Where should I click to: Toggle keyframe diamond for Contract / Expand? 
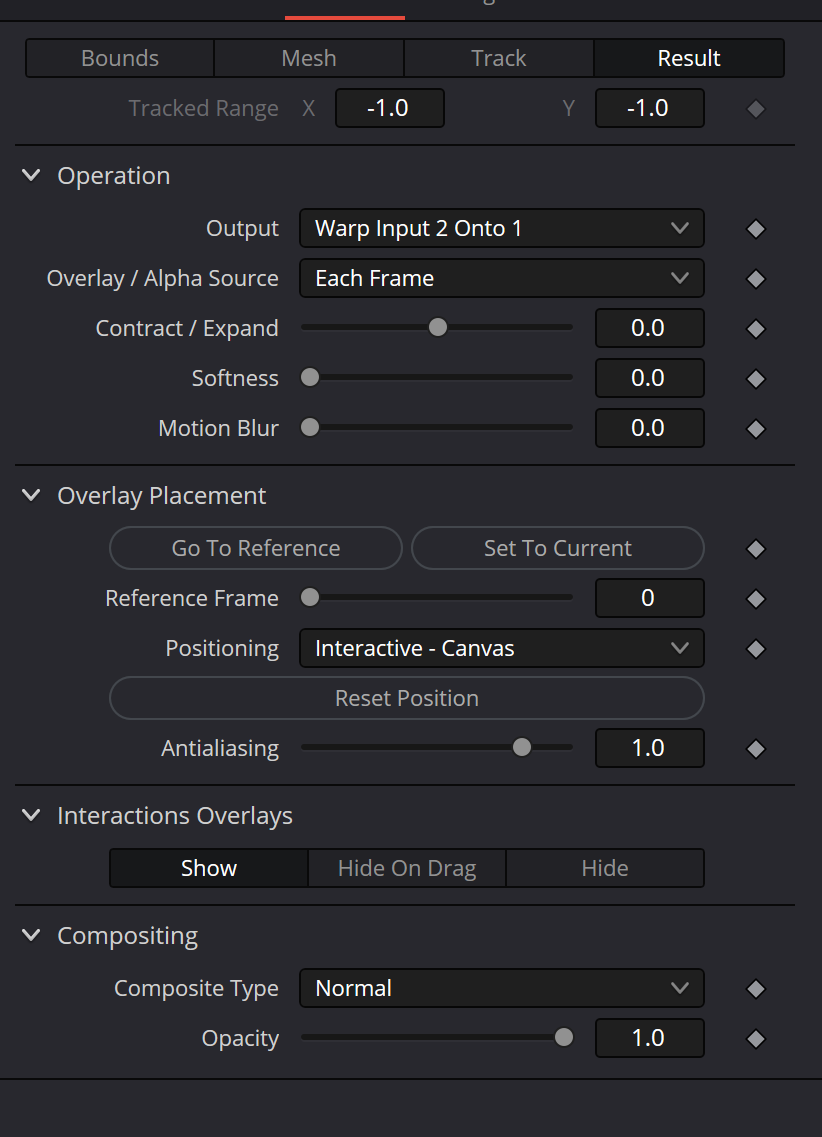point(755,329)
